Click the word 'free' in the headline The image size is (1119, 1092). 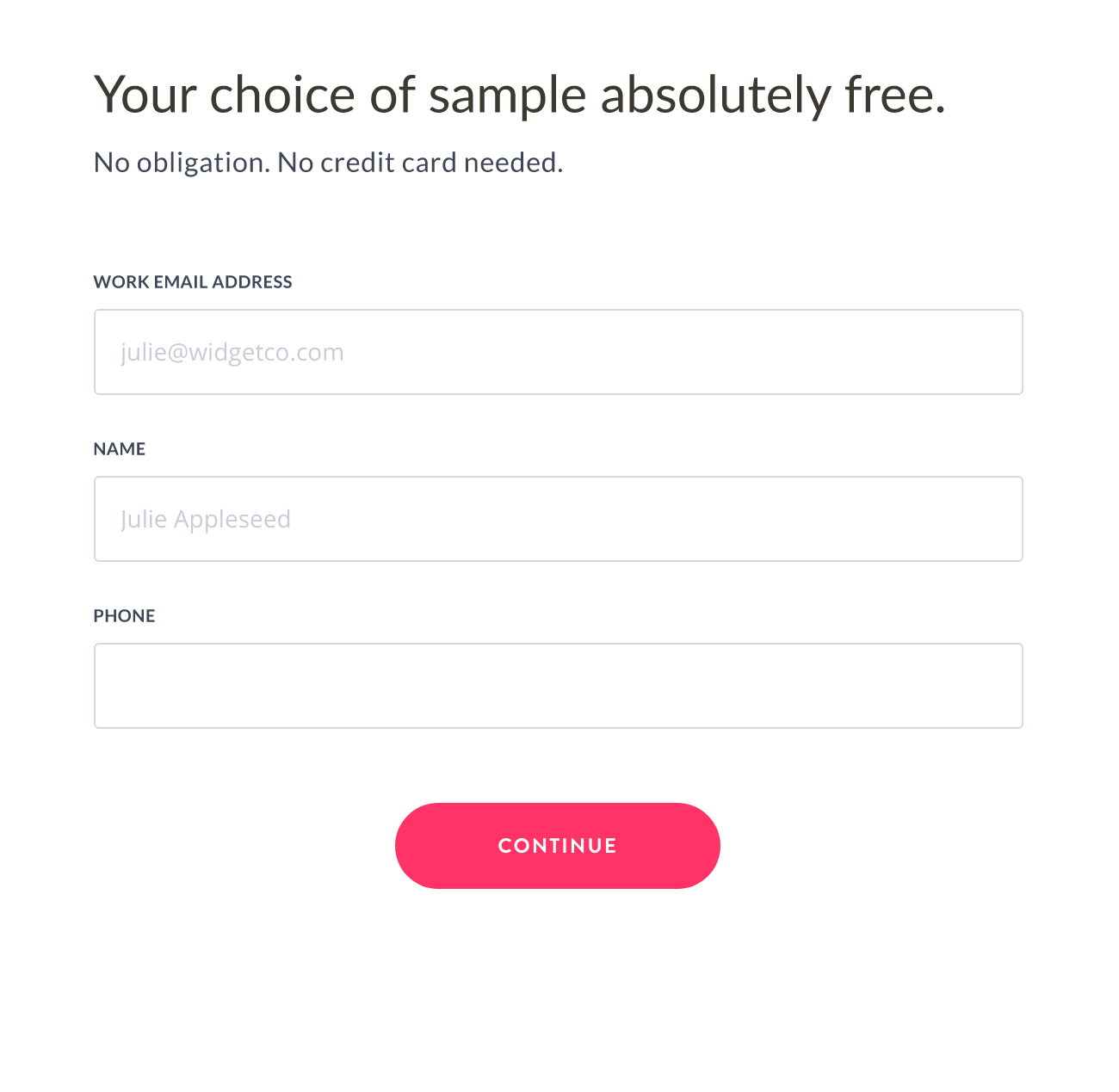[889, 96]
